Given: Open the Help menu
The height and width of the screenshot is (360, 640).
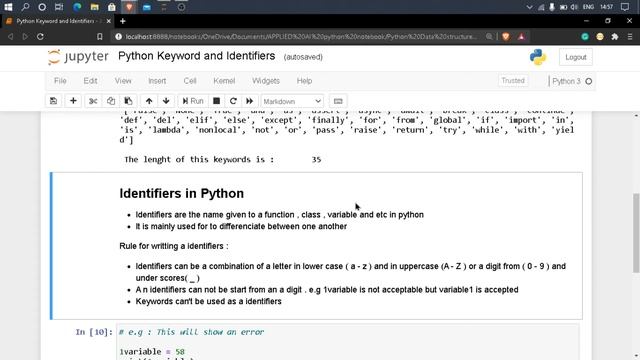Looking at the screenshot, I should pyautogui.click(x=304, y=81).
